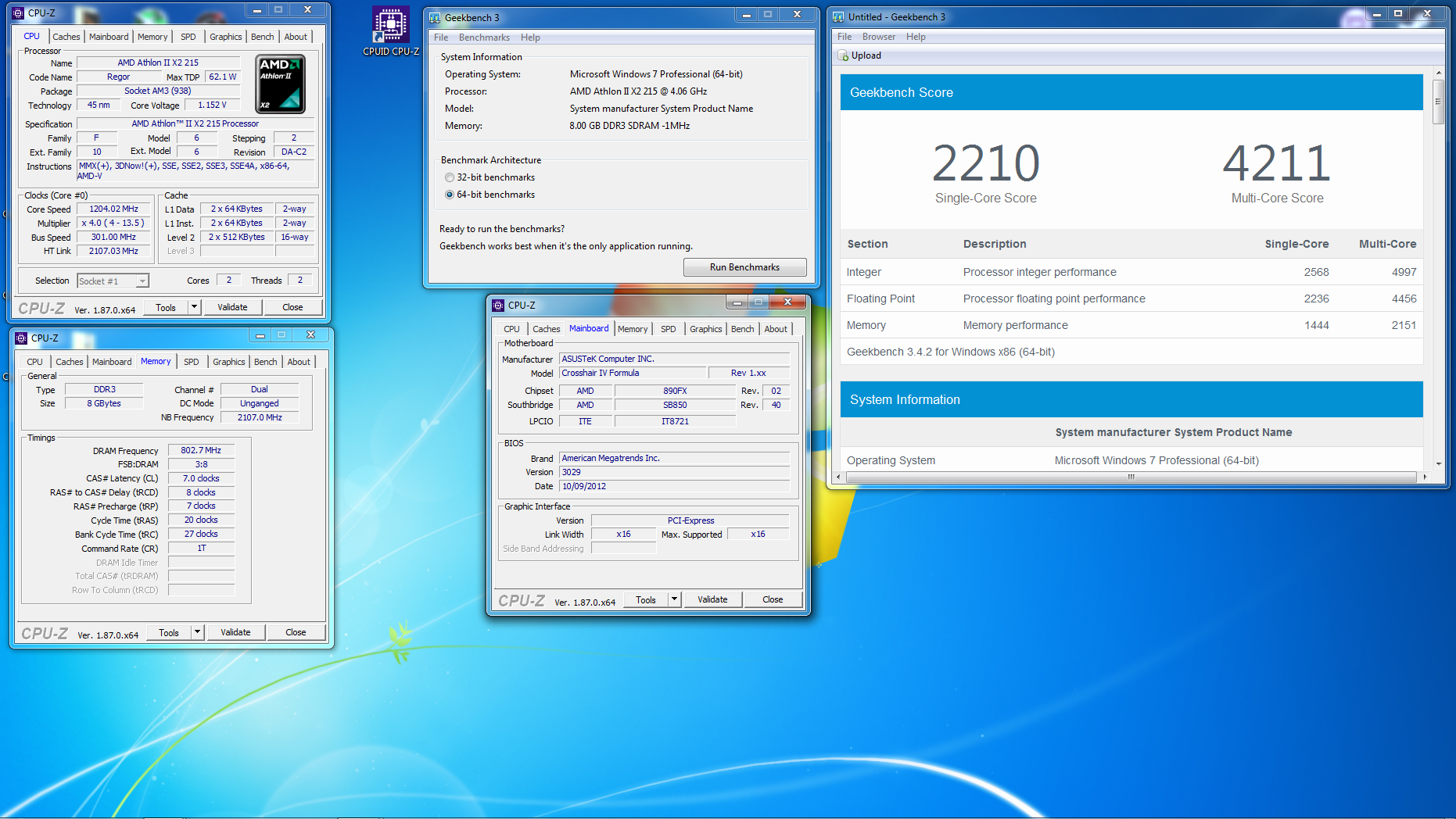Viewport: 1456px width, 819px height.
Task: Click the Memory CPU-Z window title icon
Action: click(x=21, y=338)
